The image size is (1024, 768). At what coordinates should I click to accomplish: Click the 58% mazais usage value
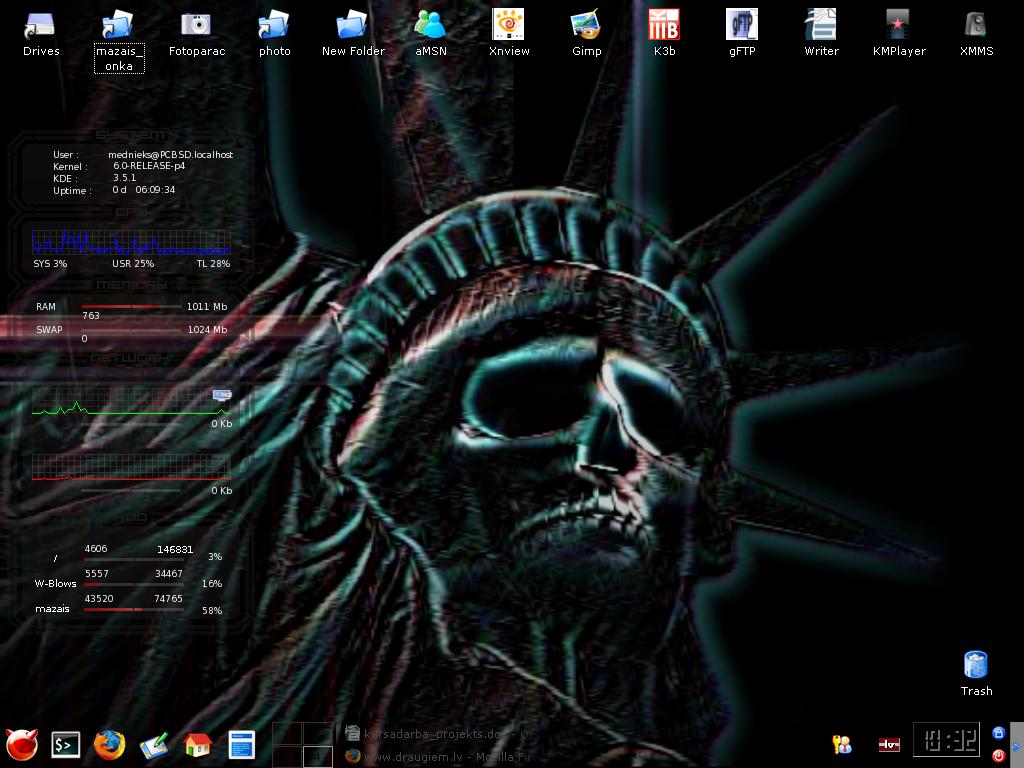[212, 611]
